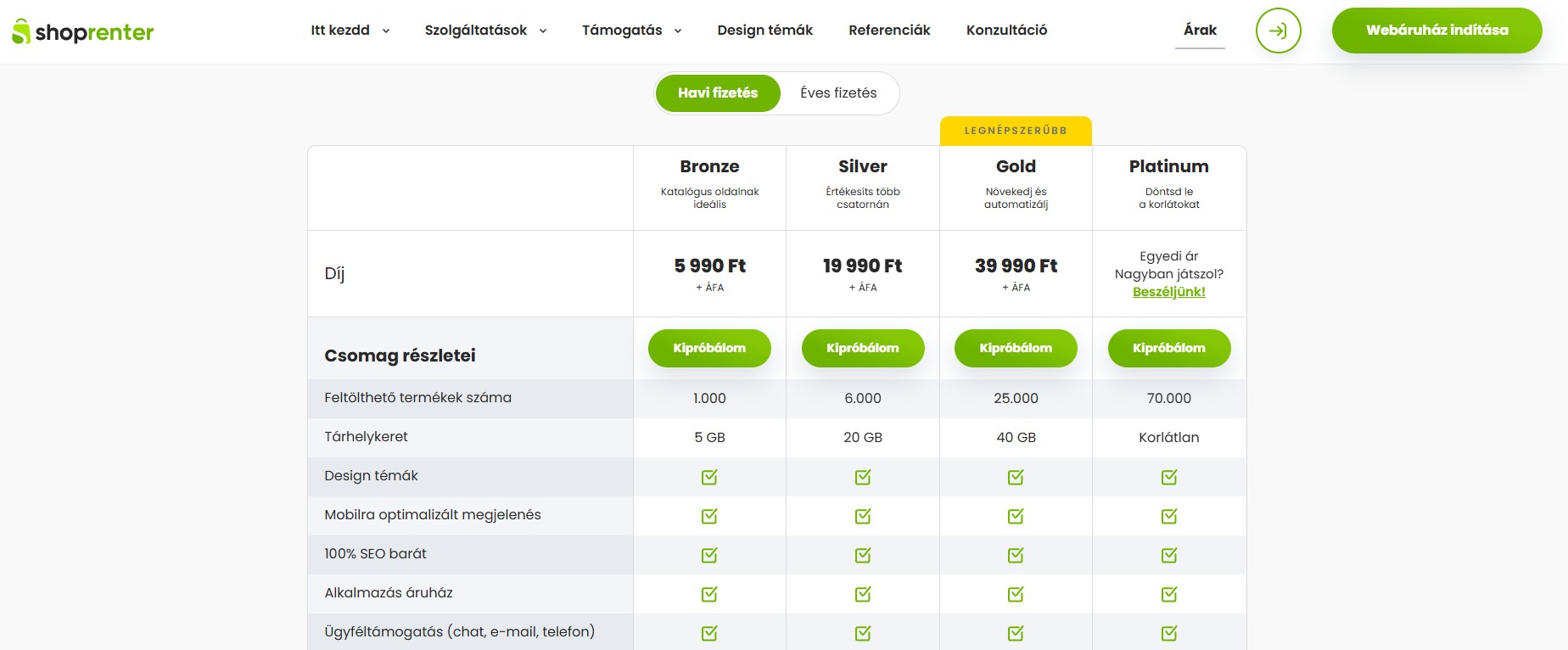Click Silver checkmark in 100% SEO barát row

pyautogui.click(x=863, y=555)
